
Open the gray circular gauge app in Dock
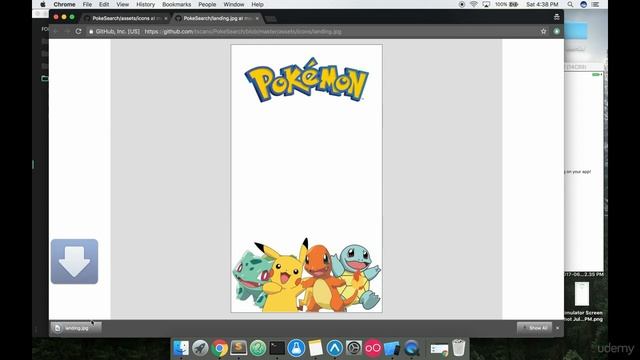[354, 348]
